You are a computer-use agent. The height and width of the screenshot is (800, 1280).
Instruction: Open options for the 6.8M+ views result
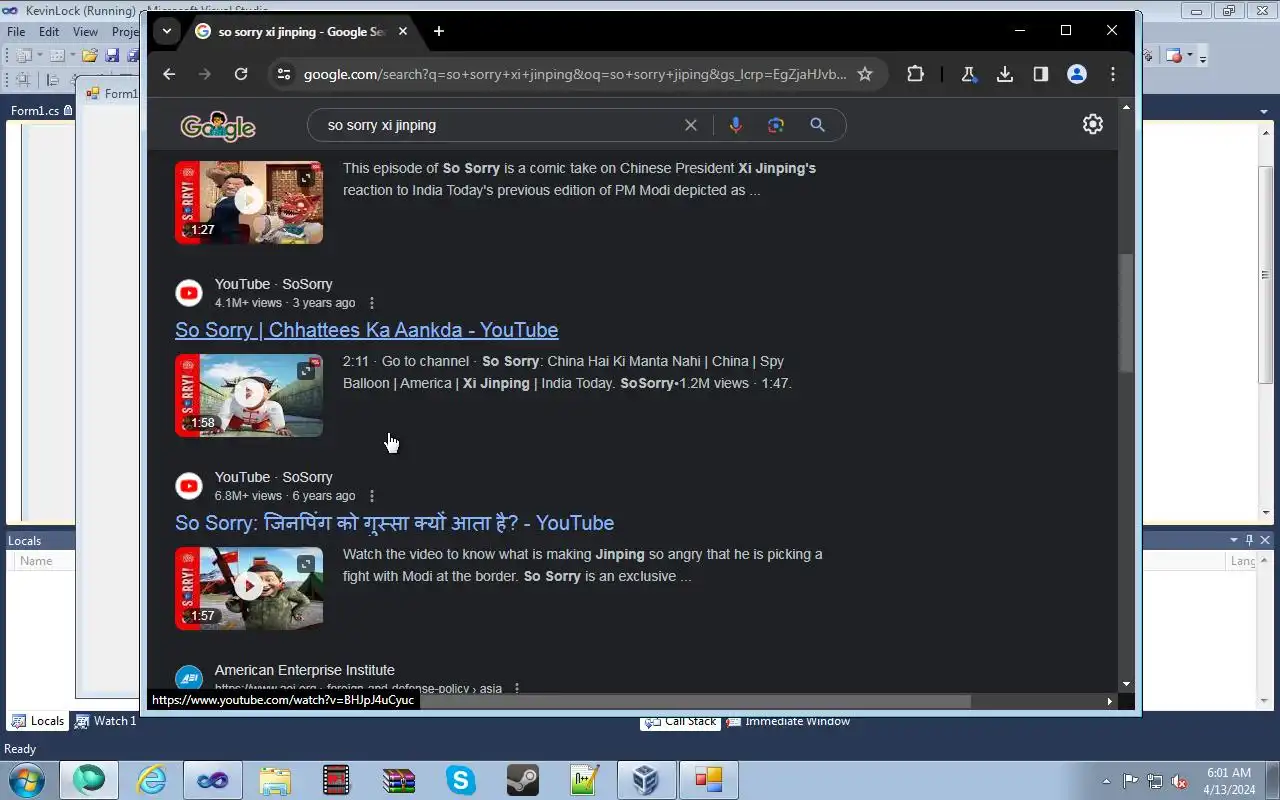(x=372, y=496)
